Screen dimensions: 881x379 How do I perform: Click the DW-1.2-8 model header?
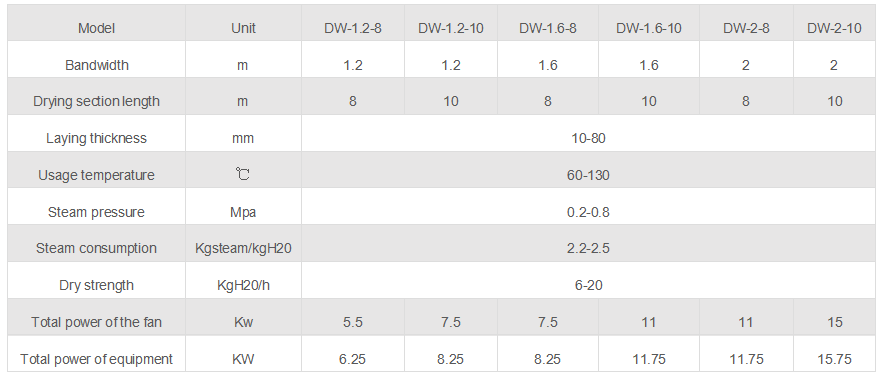(x=352, y=29)
